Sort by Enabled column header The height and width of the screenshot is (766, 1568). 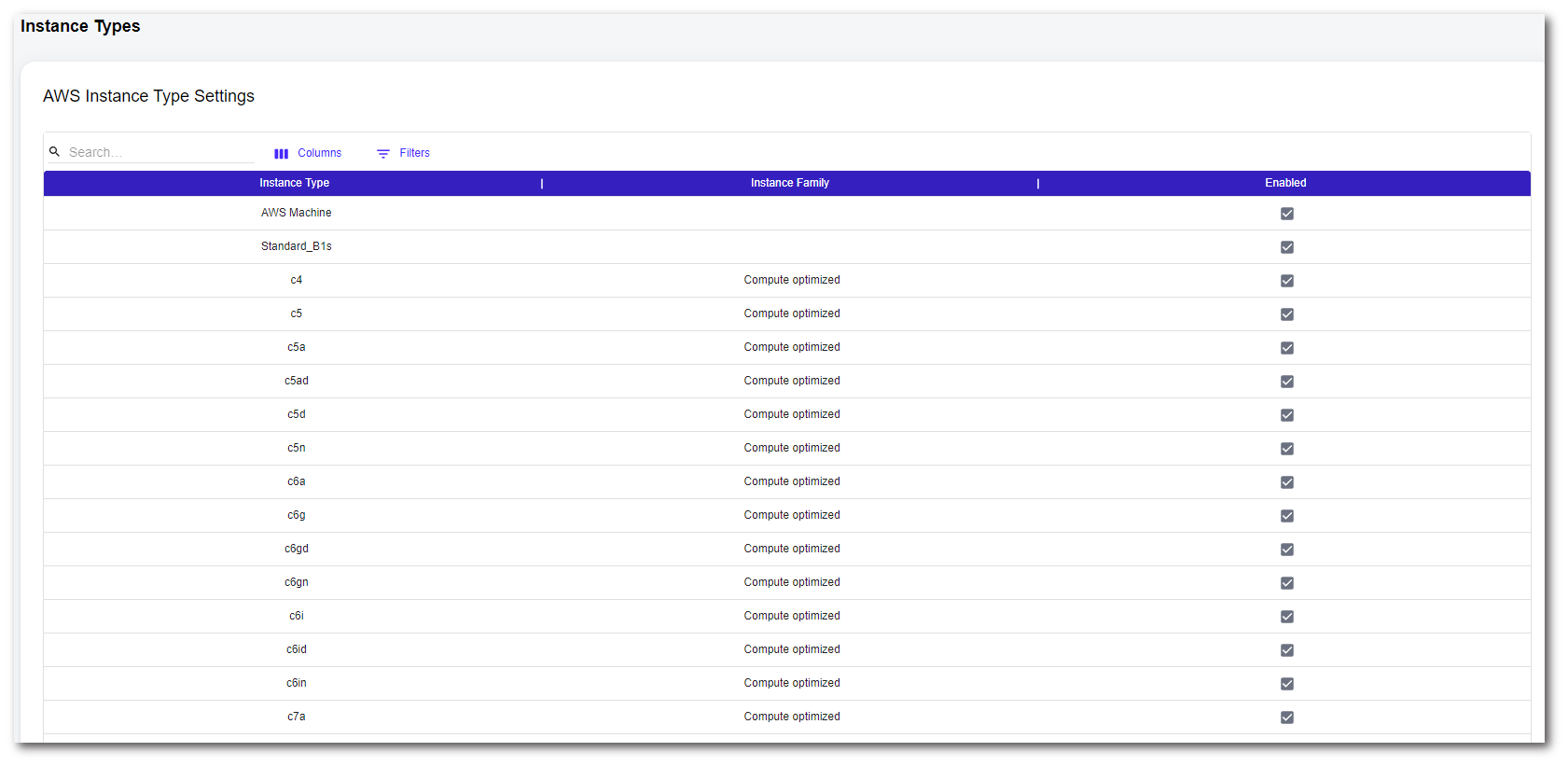[x=1285, y=183]
